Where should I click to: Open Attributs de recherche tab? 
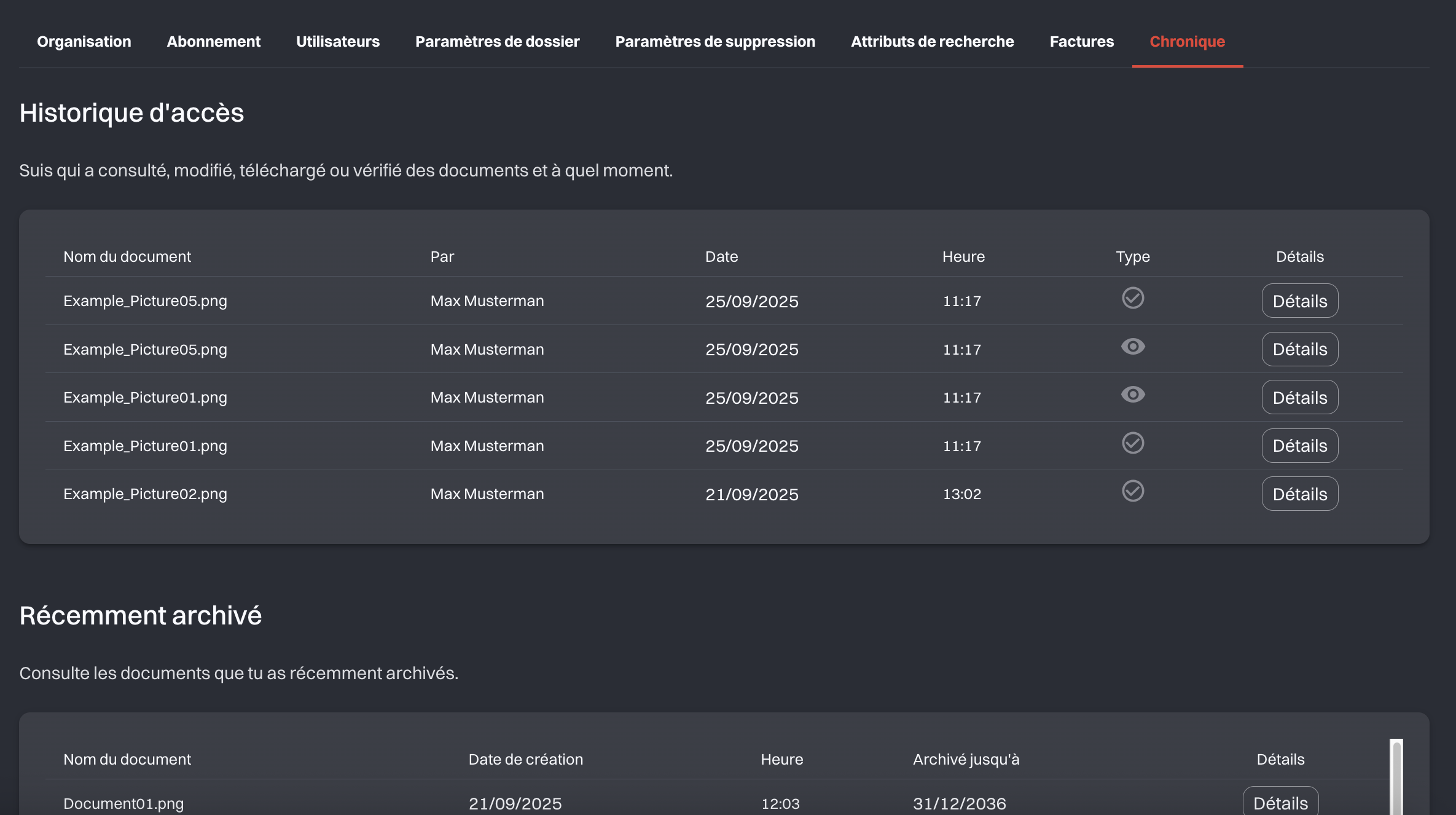tap(932, 41)
